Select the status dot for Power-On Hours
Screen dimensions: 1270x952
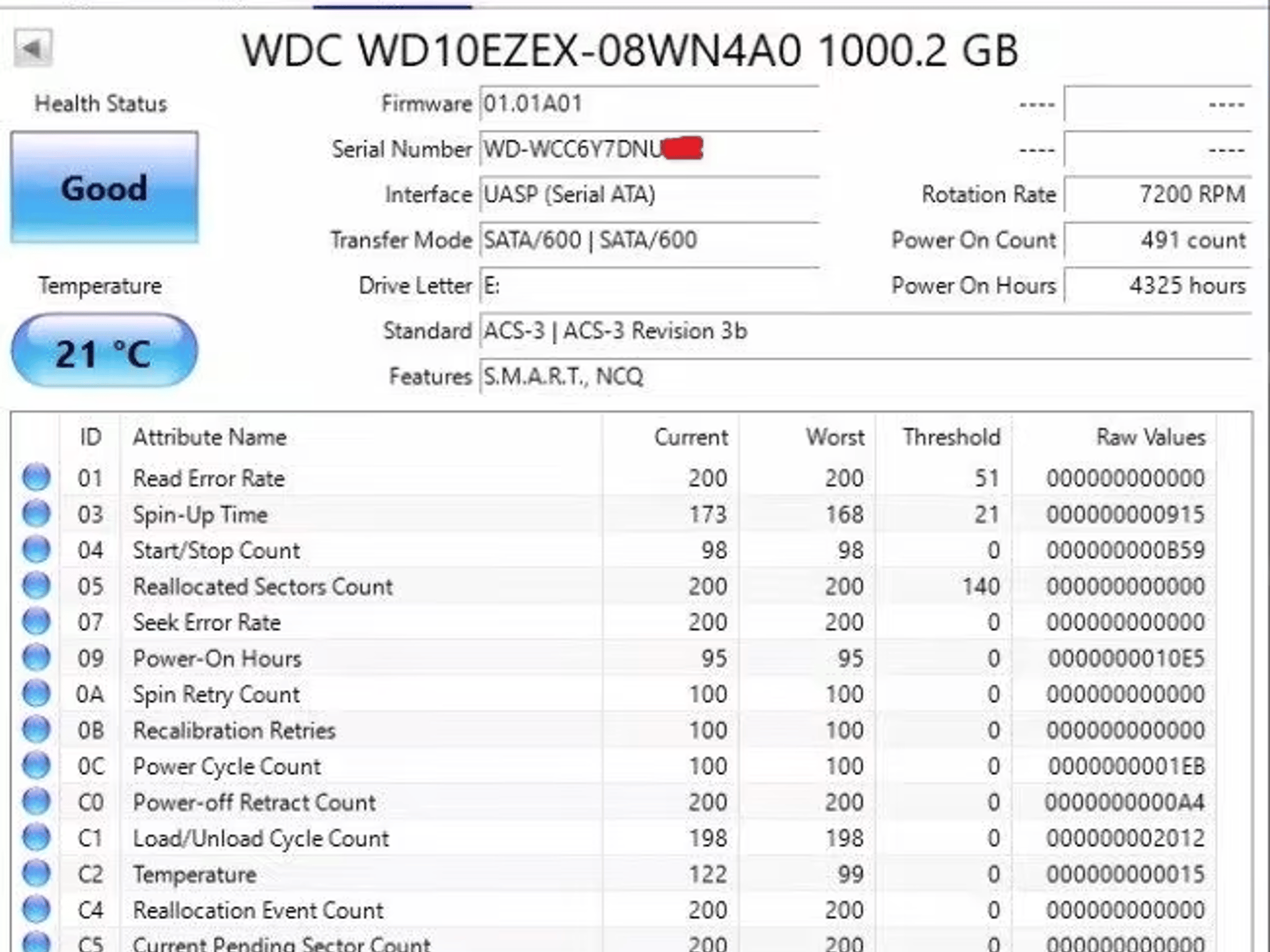[37, 658]
